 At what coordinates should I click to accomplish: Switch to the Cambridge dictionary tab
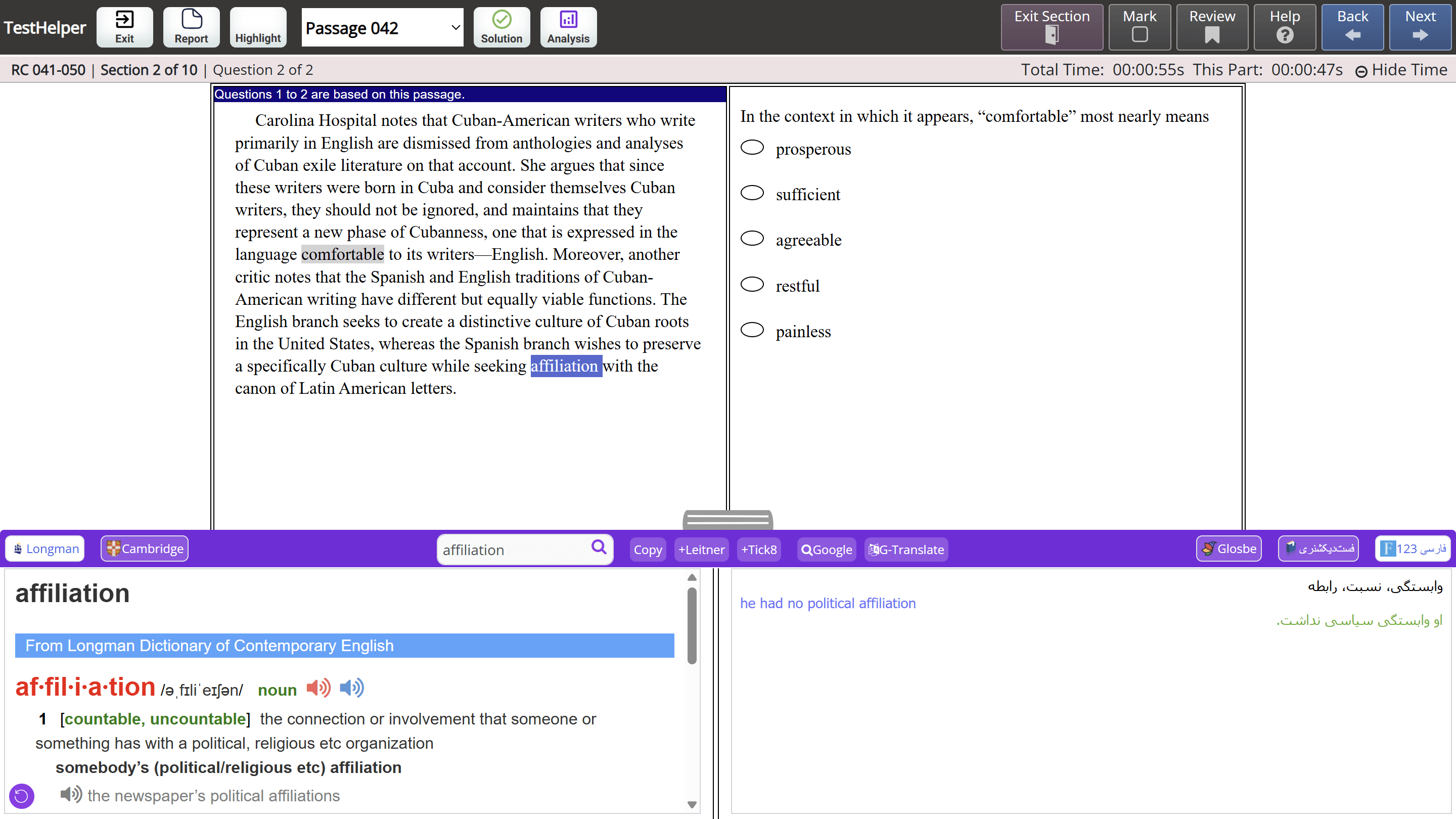(145, 548)
